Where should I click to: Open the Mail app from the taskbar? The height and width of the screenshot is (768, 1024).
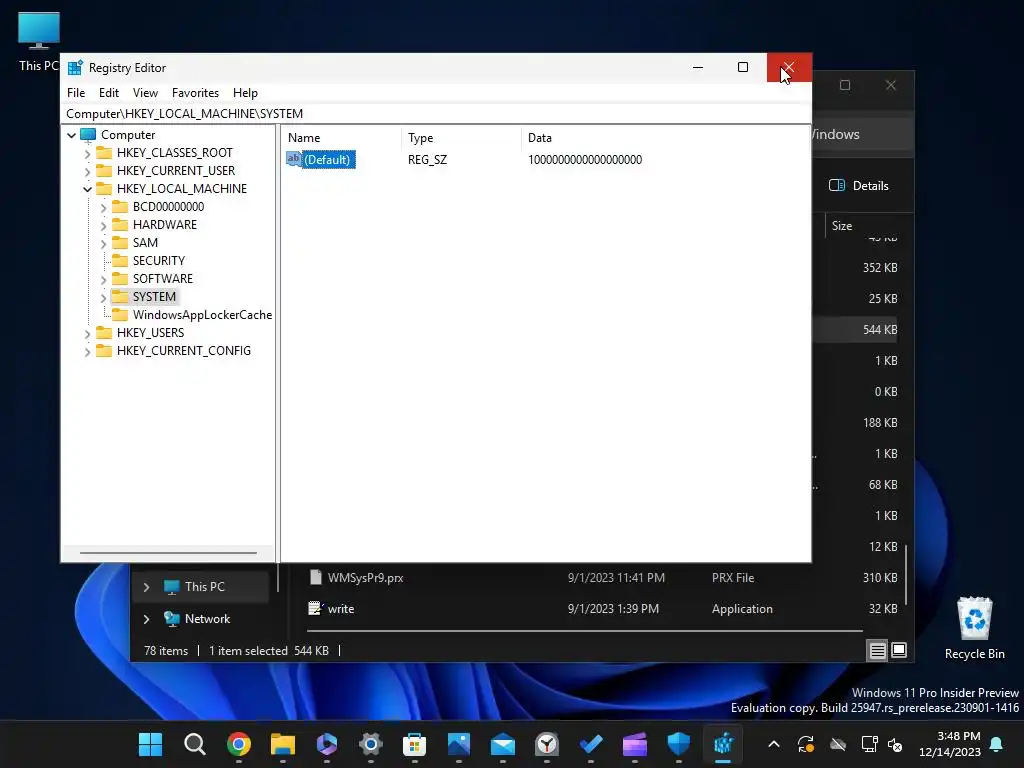coord(503,744)
